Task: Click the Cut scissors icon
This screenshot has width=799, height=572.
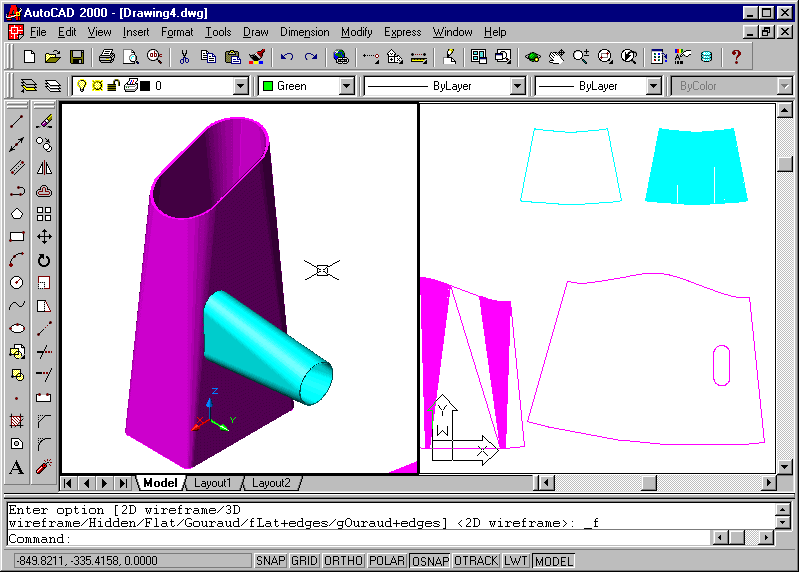Action: 184,57
